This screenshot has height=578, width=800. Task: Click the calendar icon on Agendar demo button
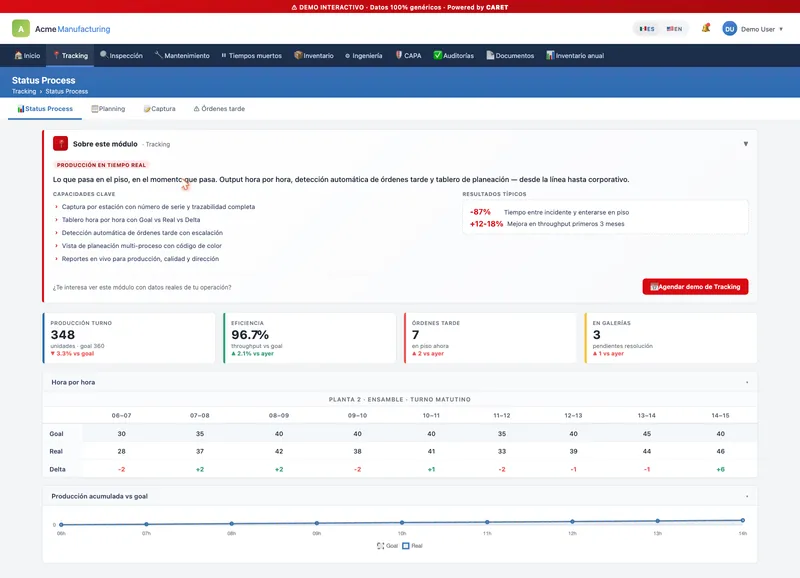(x=654, y=287)
